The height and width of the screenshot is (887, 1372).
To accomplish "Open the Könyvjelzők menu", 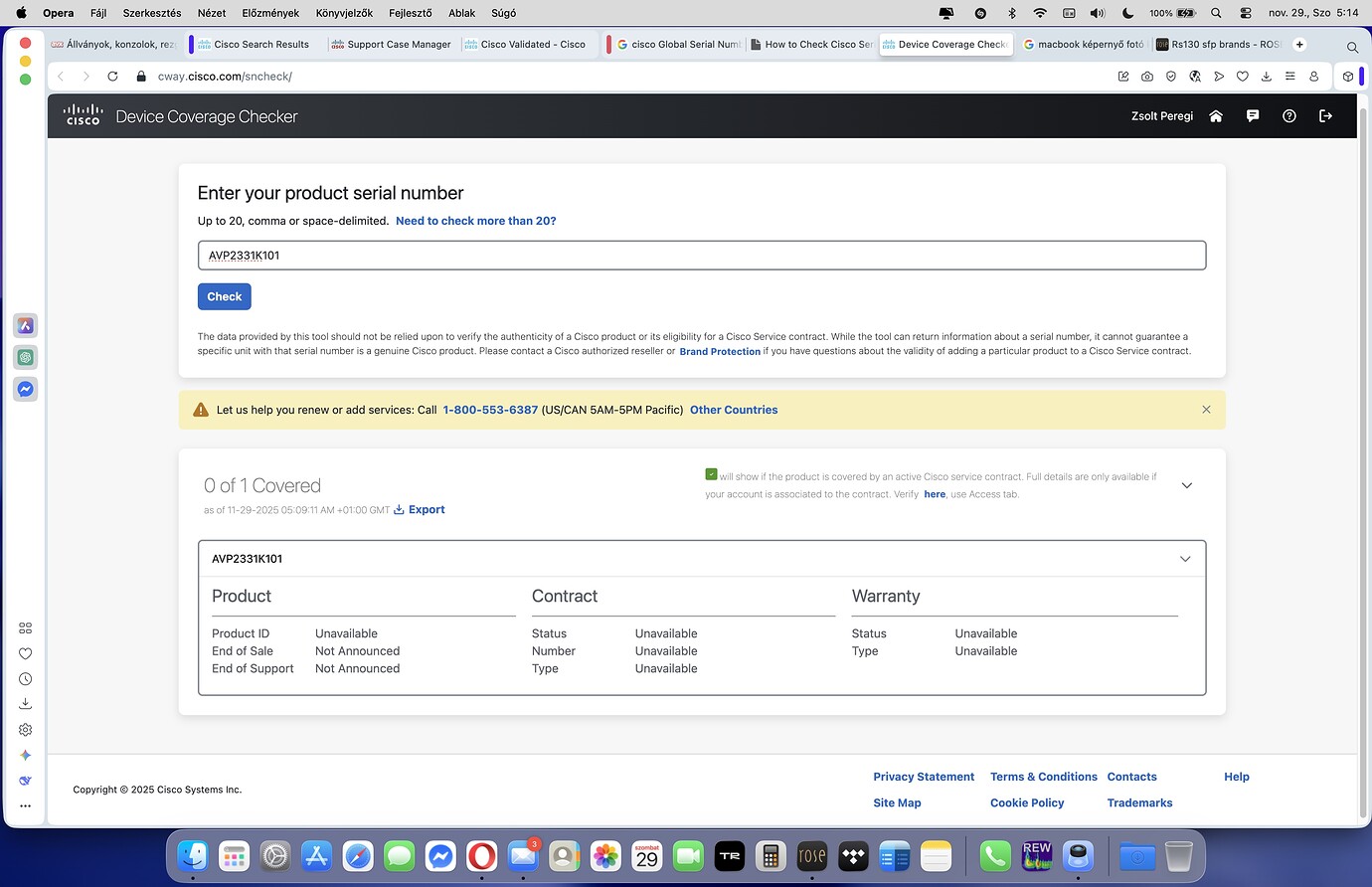I will [344, 13].
